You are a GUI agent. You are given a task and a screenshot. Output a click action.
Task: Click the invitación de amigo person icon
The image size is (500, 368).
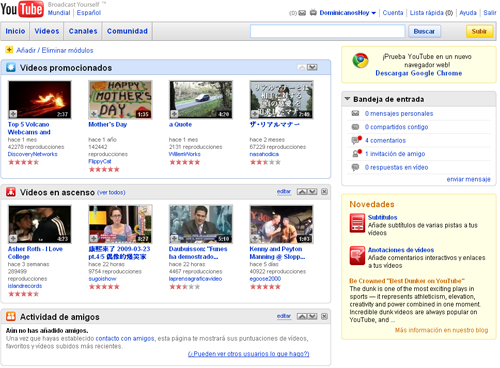point(356,153)
